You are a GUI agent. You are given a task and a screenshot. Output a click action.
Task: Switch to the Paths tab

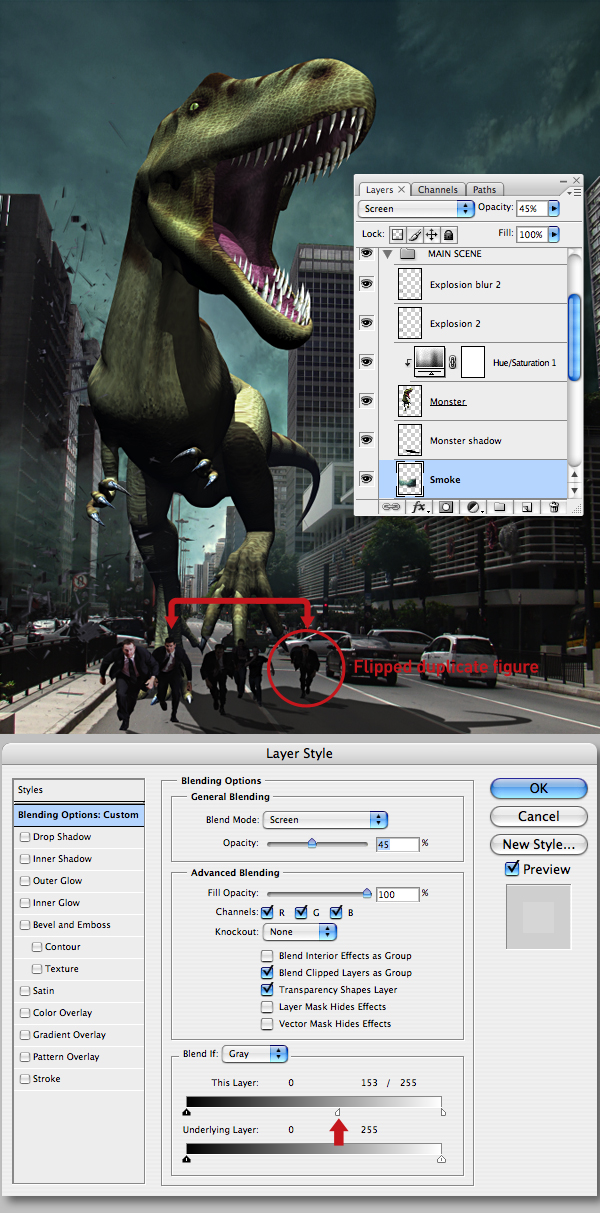point(484,190)
